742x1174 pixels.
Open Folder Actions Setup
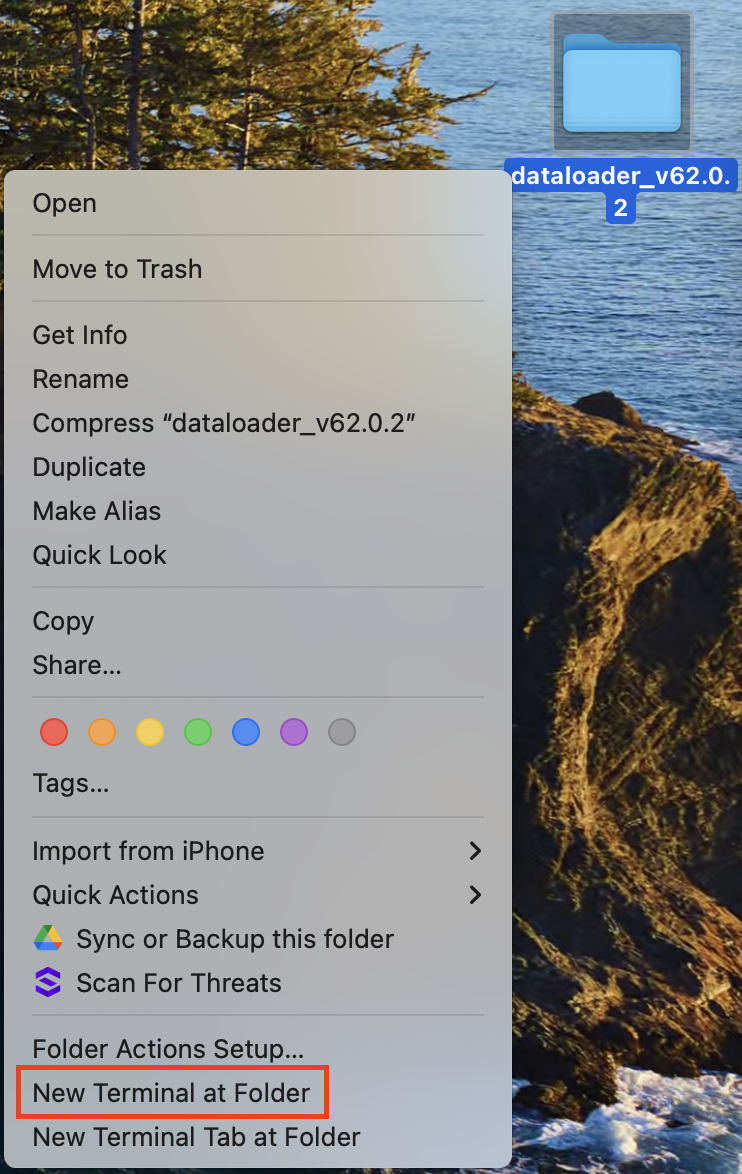[x=168, y=1049]
